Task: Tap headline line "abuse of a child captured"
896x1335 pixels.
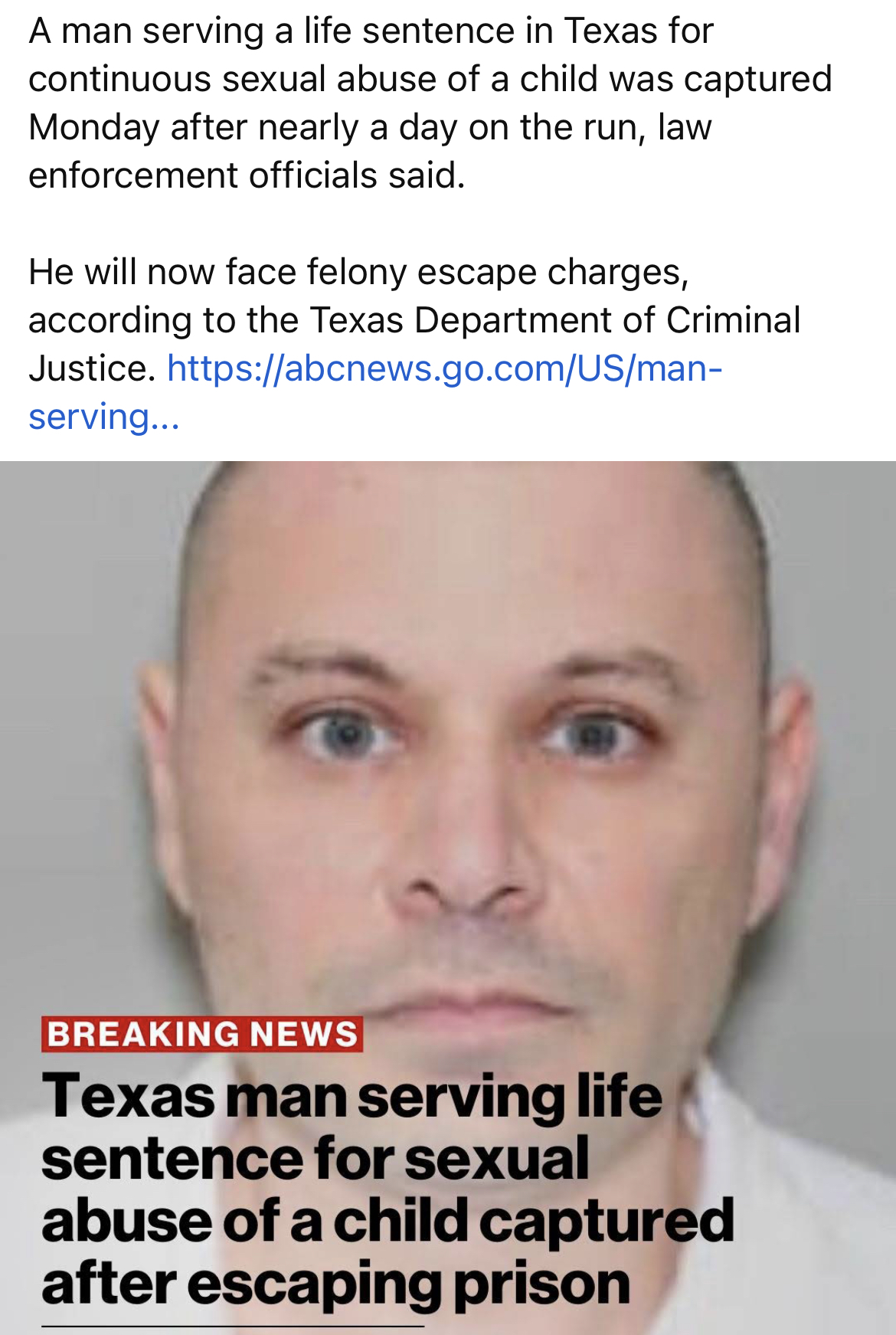Action: pos(388,1221)
